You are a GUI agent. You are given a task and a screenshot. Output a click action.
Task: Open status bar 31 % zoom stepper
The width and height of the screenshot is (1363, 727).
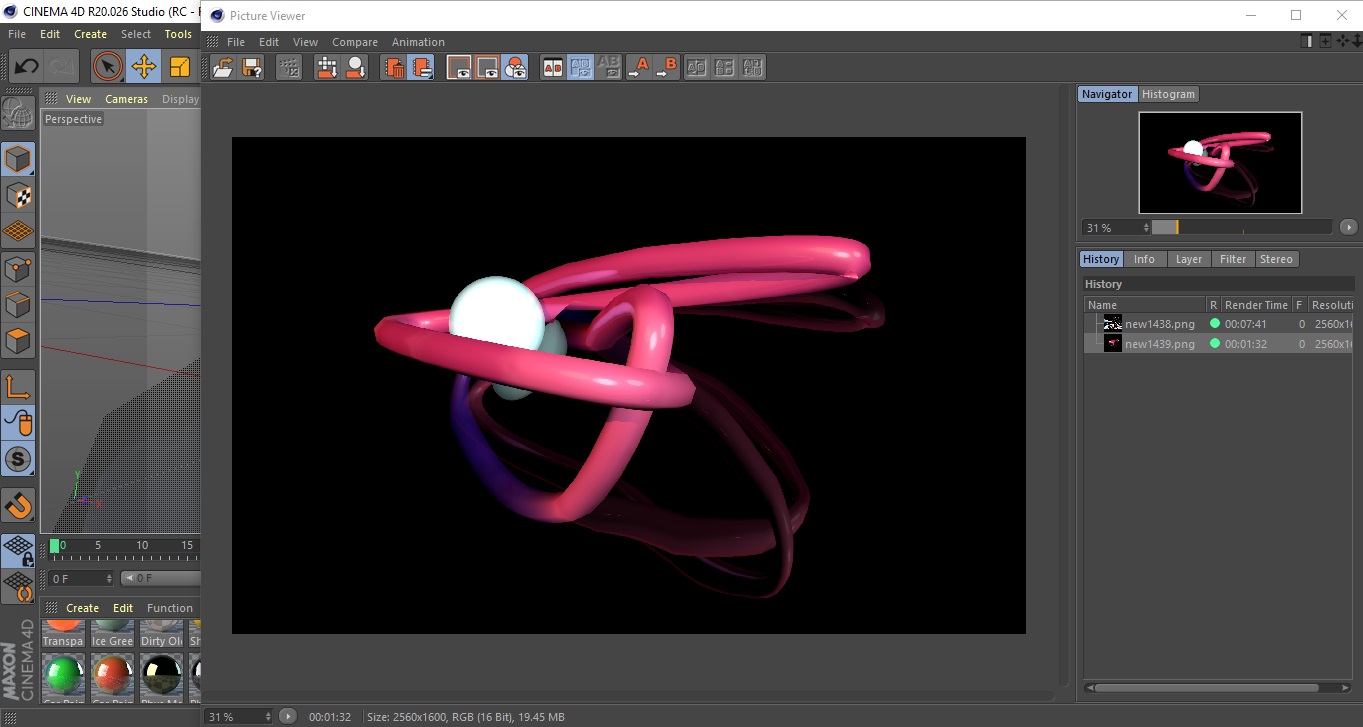pyautogui.click(x=267, y=717)
